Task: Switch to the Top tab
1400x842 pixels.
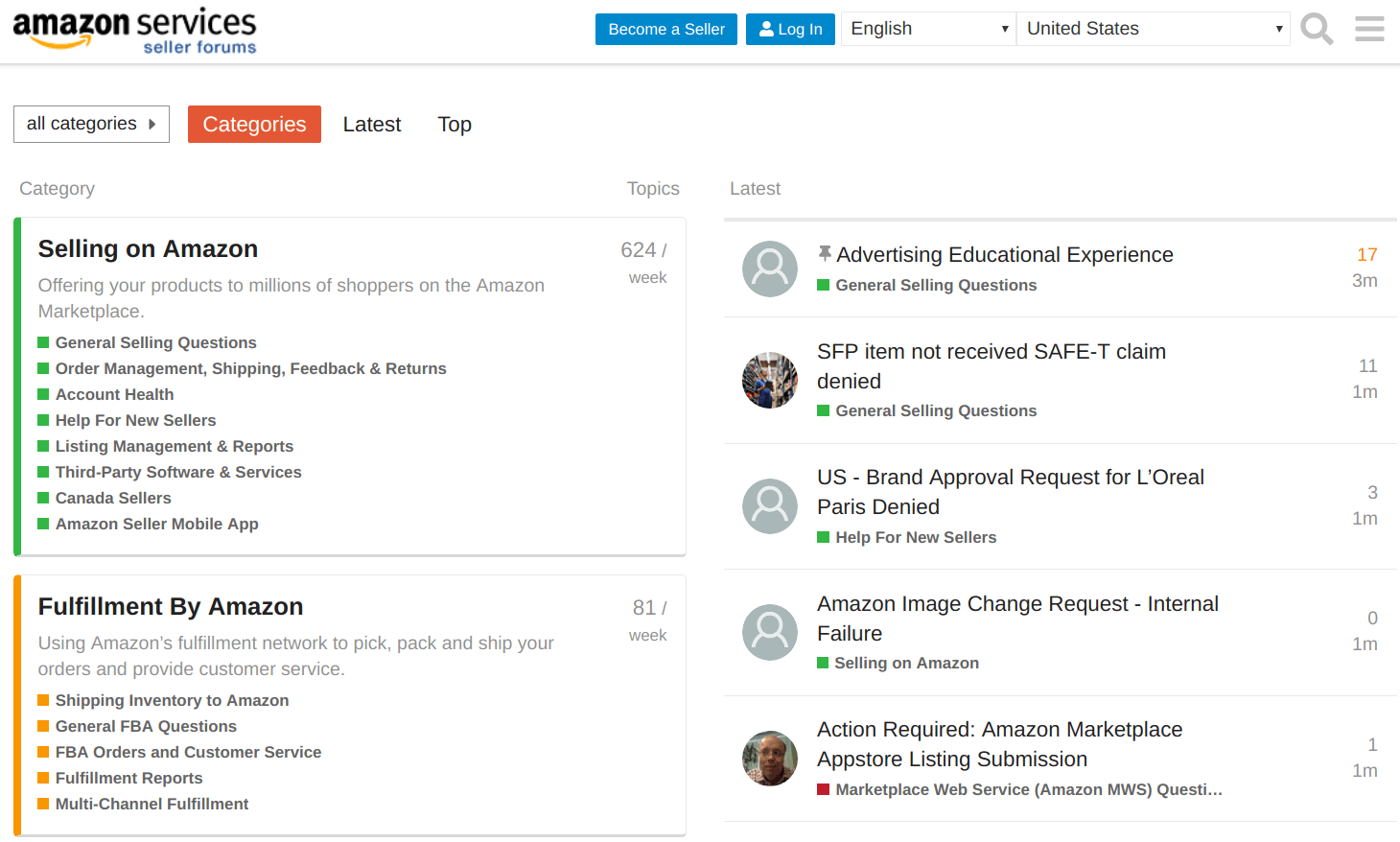Action: (x=455, y=125)
